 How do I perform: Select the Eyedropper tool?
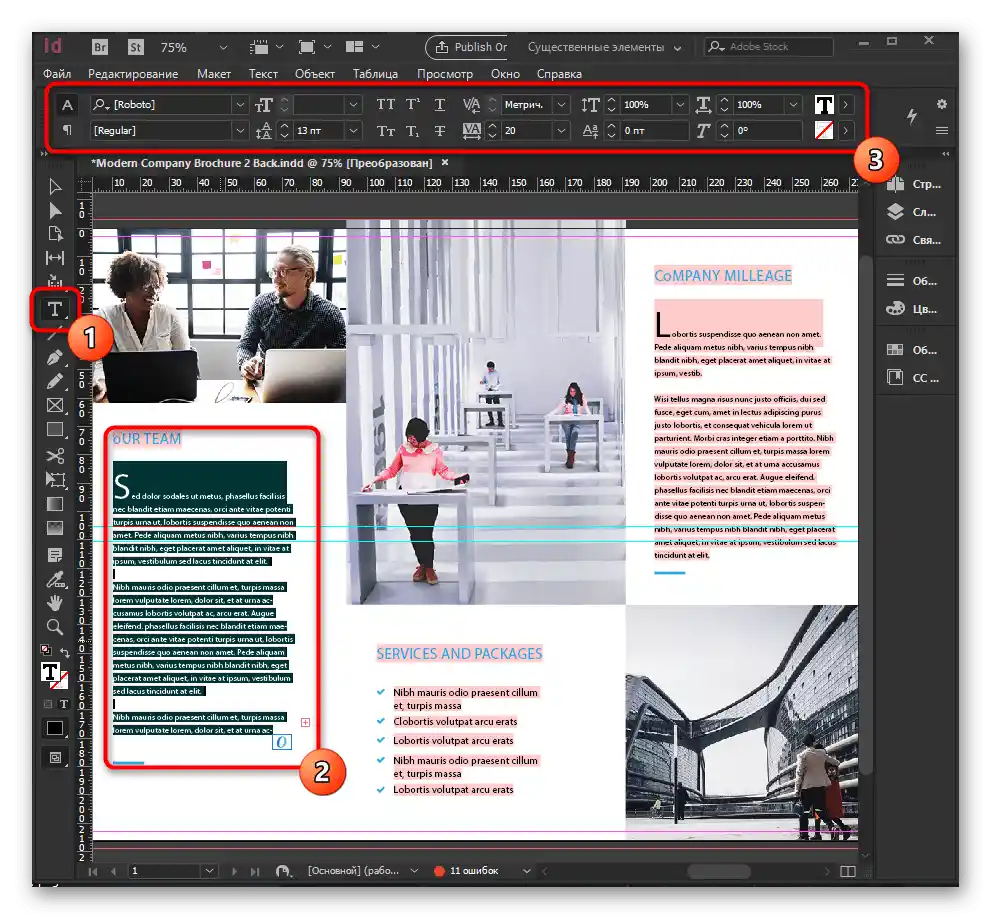click(55, 578)
